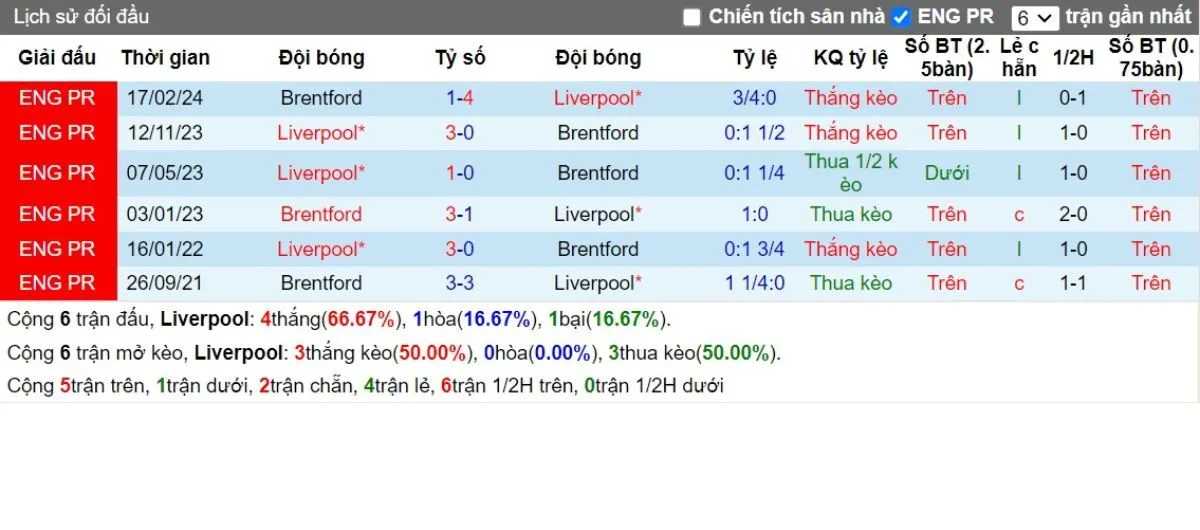Select the KQ tỷ lệ column header

pyautogui.click(x=851, y=58)
